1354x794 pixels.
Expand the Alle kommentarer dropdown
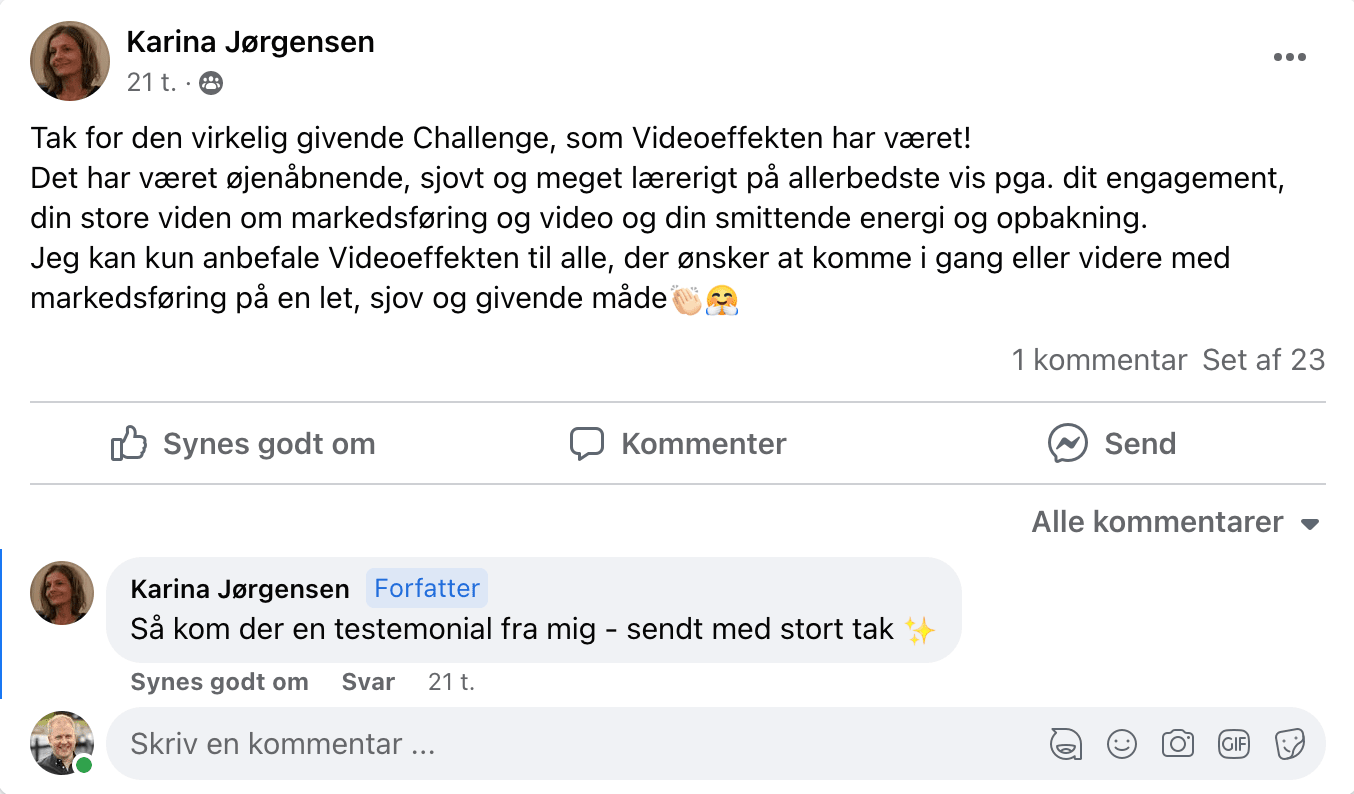pos(1176,522)
